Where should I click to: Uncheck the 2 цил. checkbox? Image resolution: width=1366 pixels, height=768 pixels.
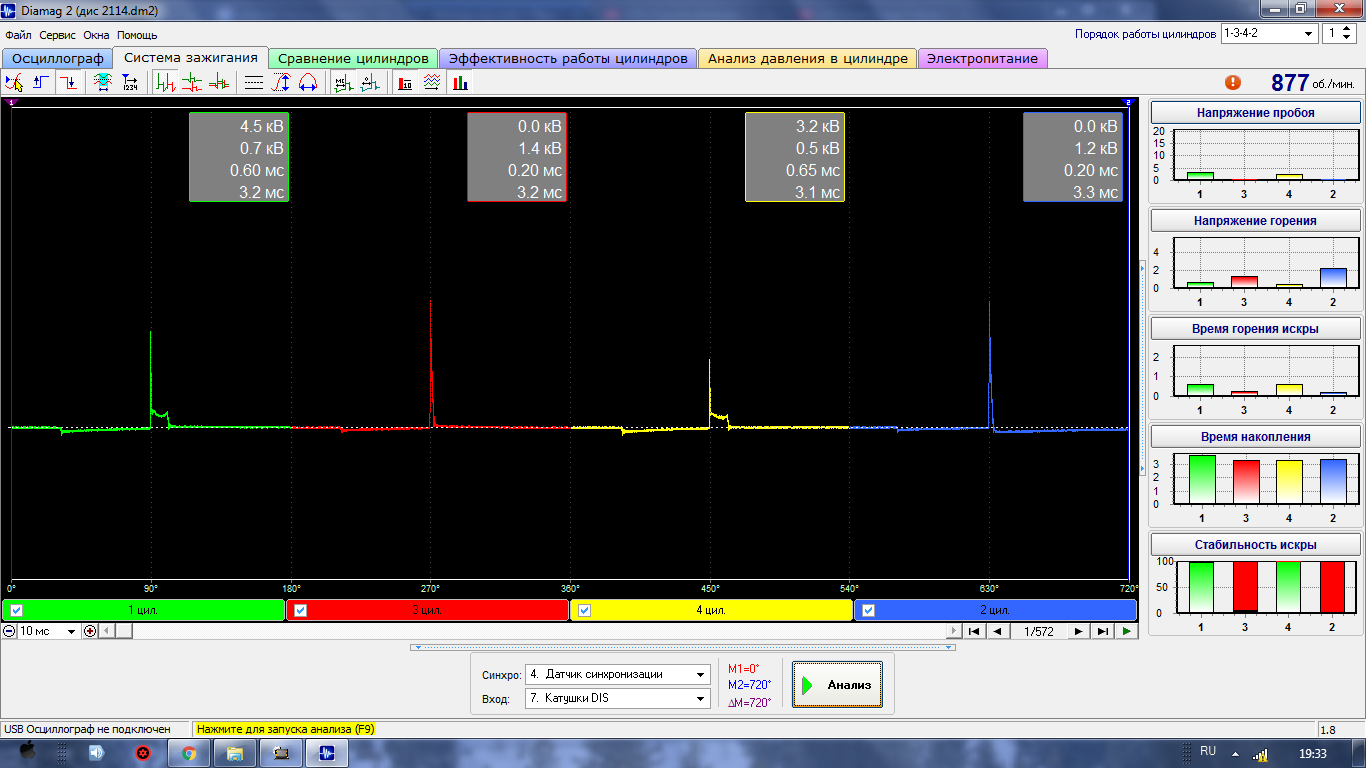pyautogui.click(x=869, y=610)
